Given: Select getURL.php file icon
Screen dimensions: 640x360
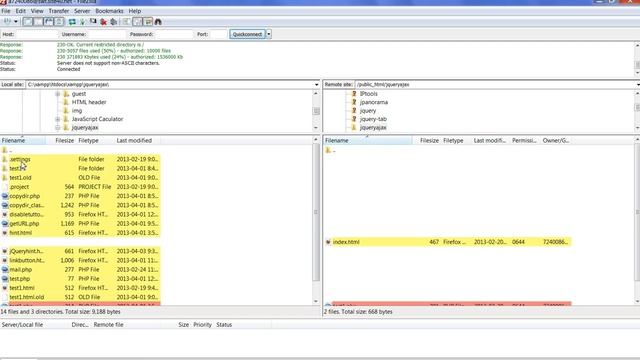Looking at the screenshot, I should tap(4, 224).
